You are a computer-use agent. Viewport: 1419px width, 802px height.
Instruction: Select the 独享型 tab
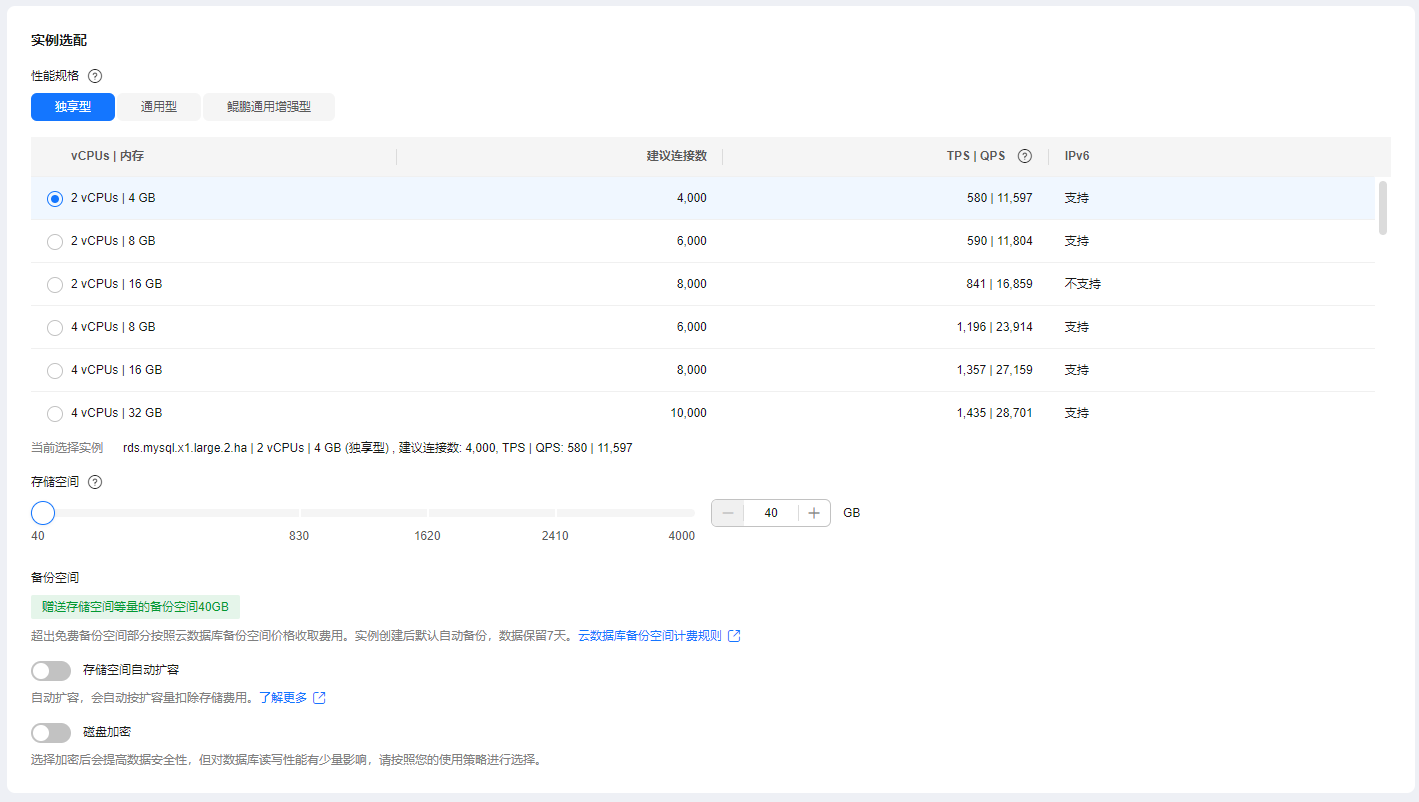[73, 107]
